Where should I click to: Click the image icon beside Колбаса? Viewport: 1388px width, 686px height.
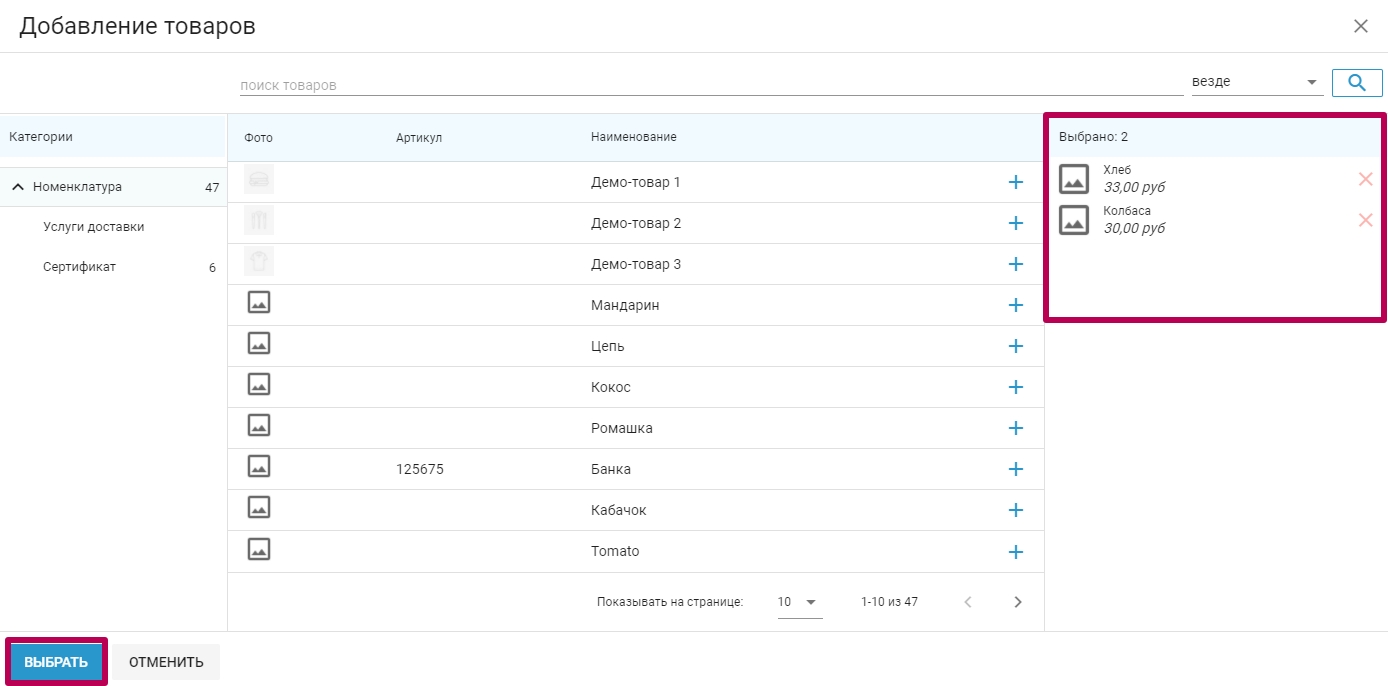pos(1074,220)
